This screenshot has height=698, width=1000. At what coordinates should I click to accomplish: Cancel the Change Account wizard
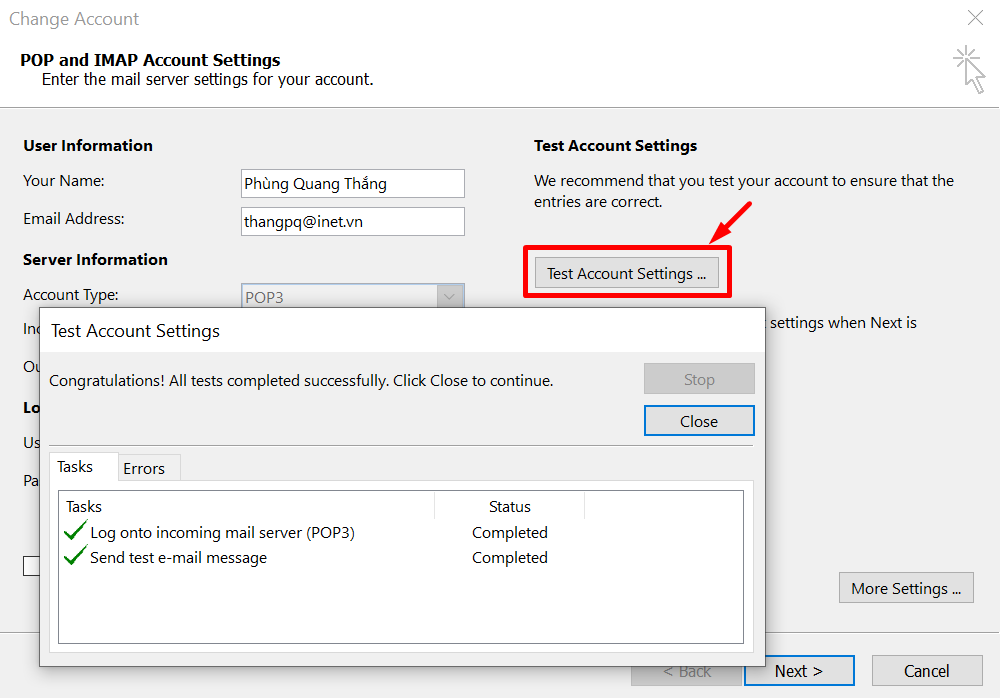[x=926, y=671]
